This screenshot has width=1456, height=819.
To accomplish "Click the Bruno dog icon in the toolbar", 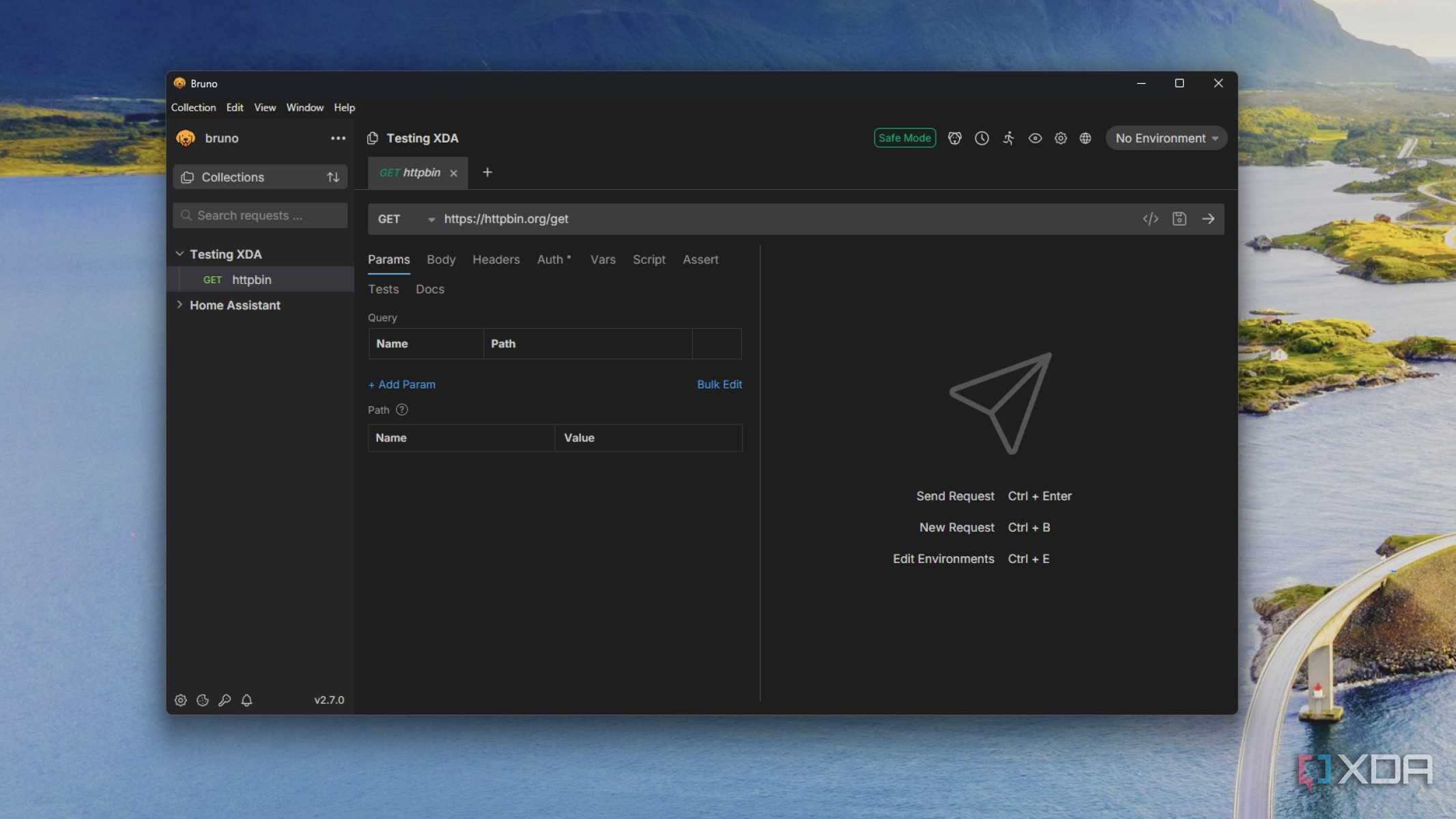I will point(955,138).
